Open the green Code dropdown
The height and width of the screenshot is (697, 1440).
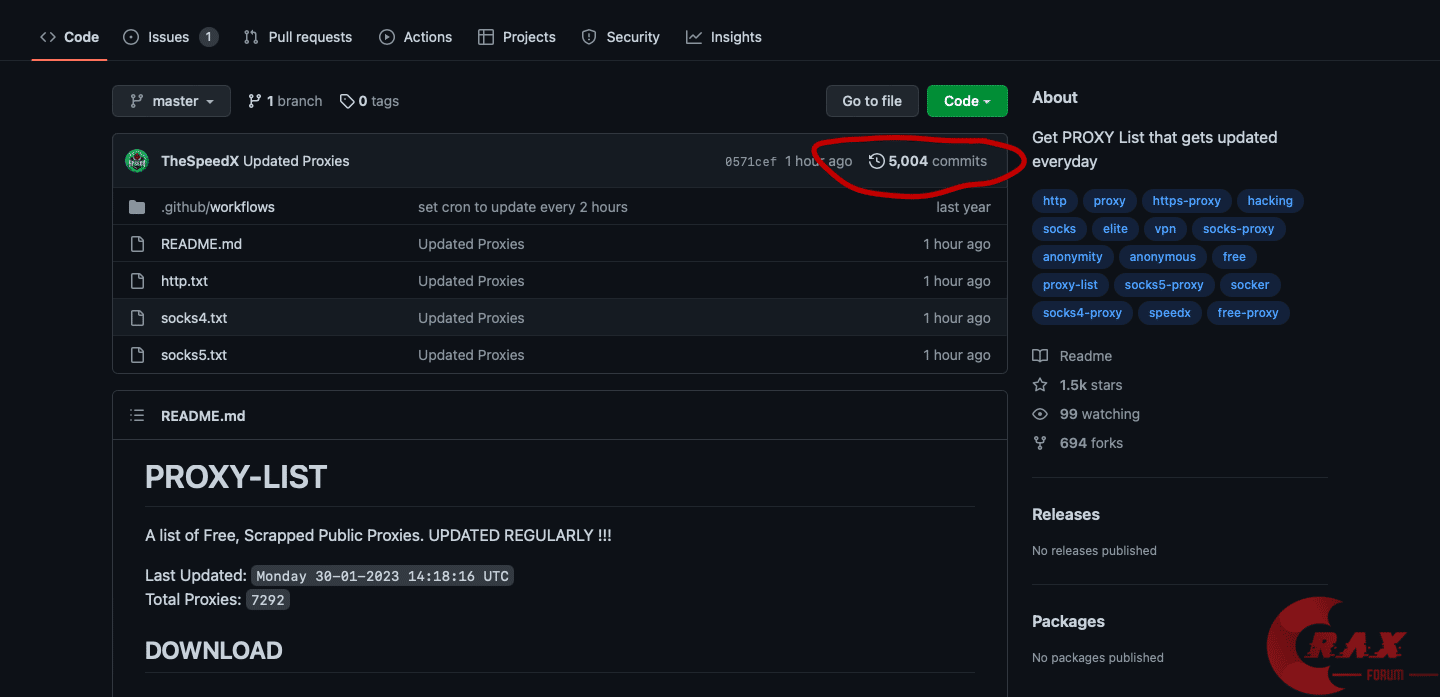(966, 101)
